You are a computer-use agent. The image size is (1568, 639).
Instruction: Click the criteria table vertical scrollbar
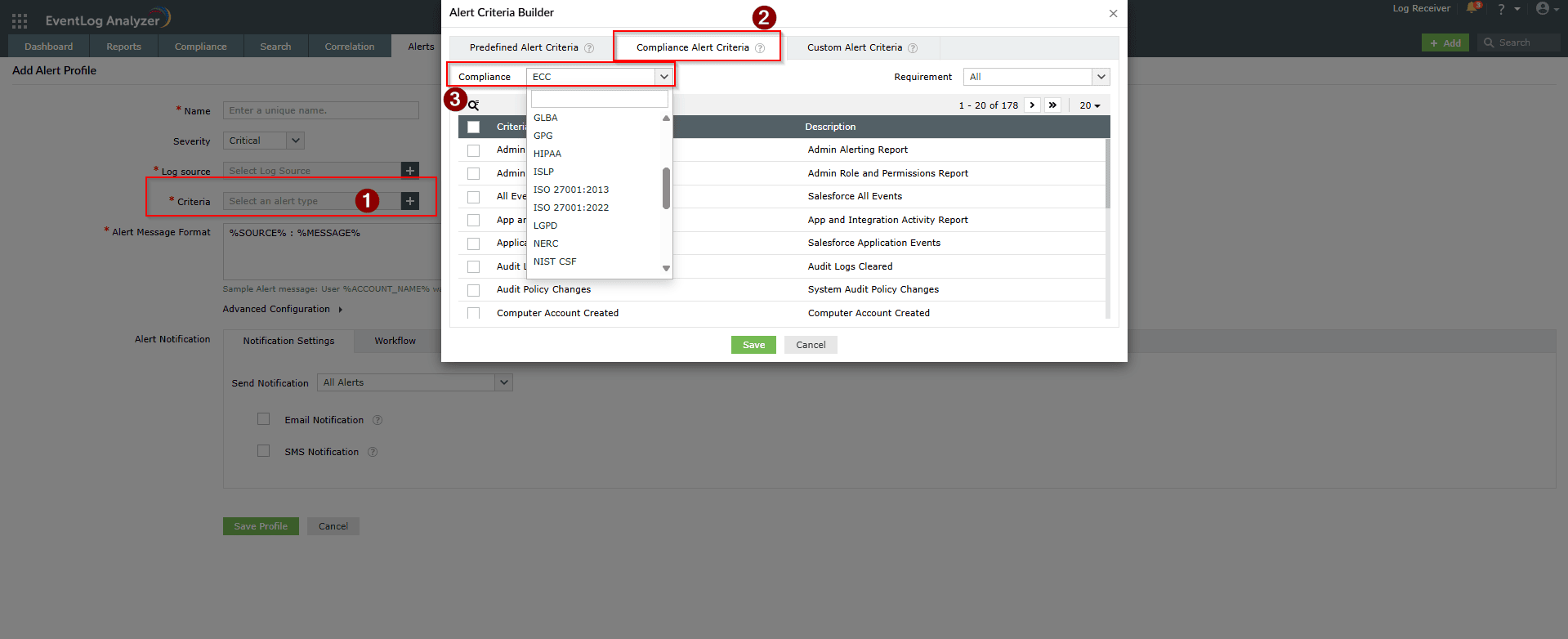[x=1107, y=173]
